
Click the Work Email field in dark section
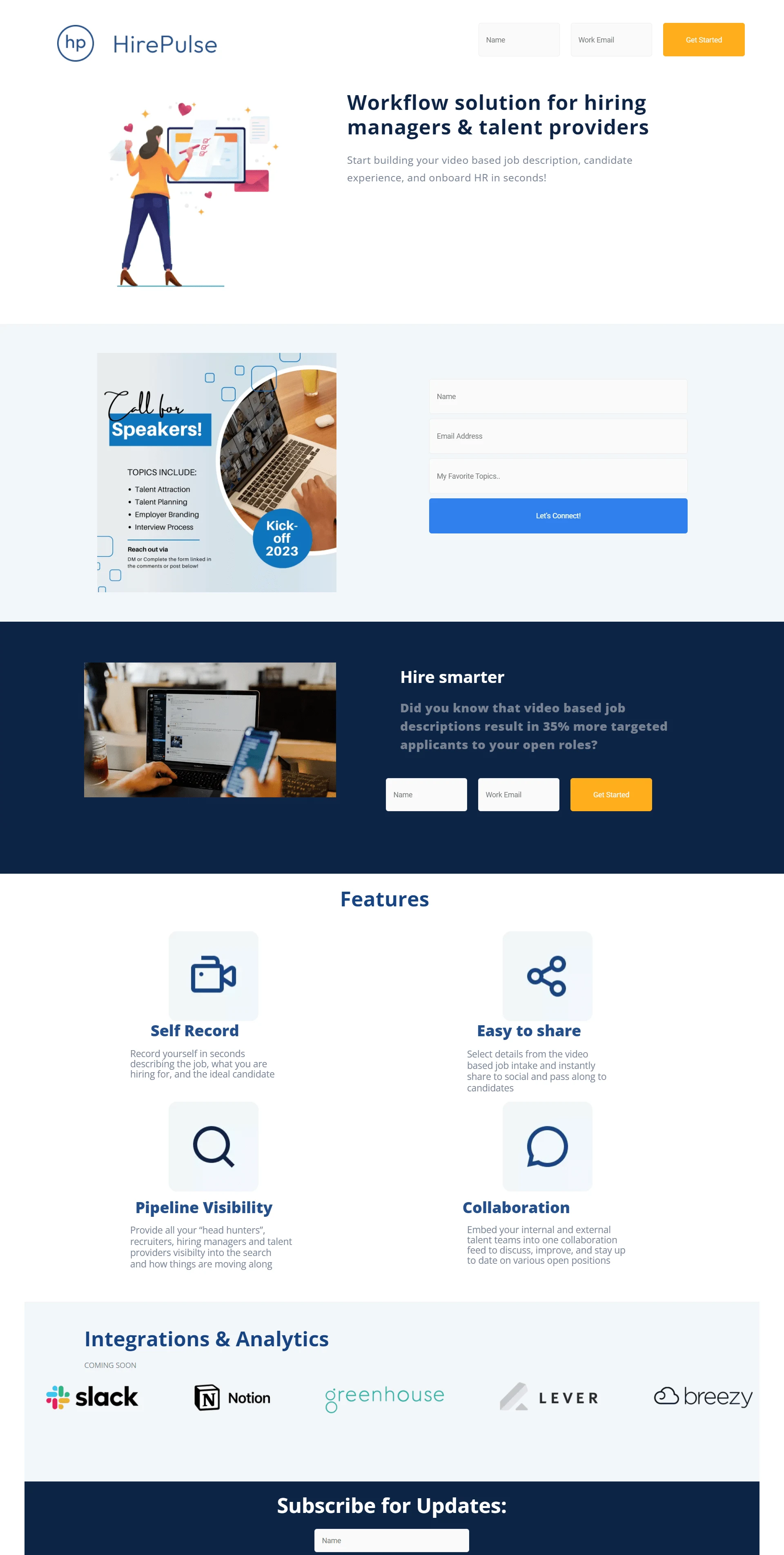[x=517, y=794]
